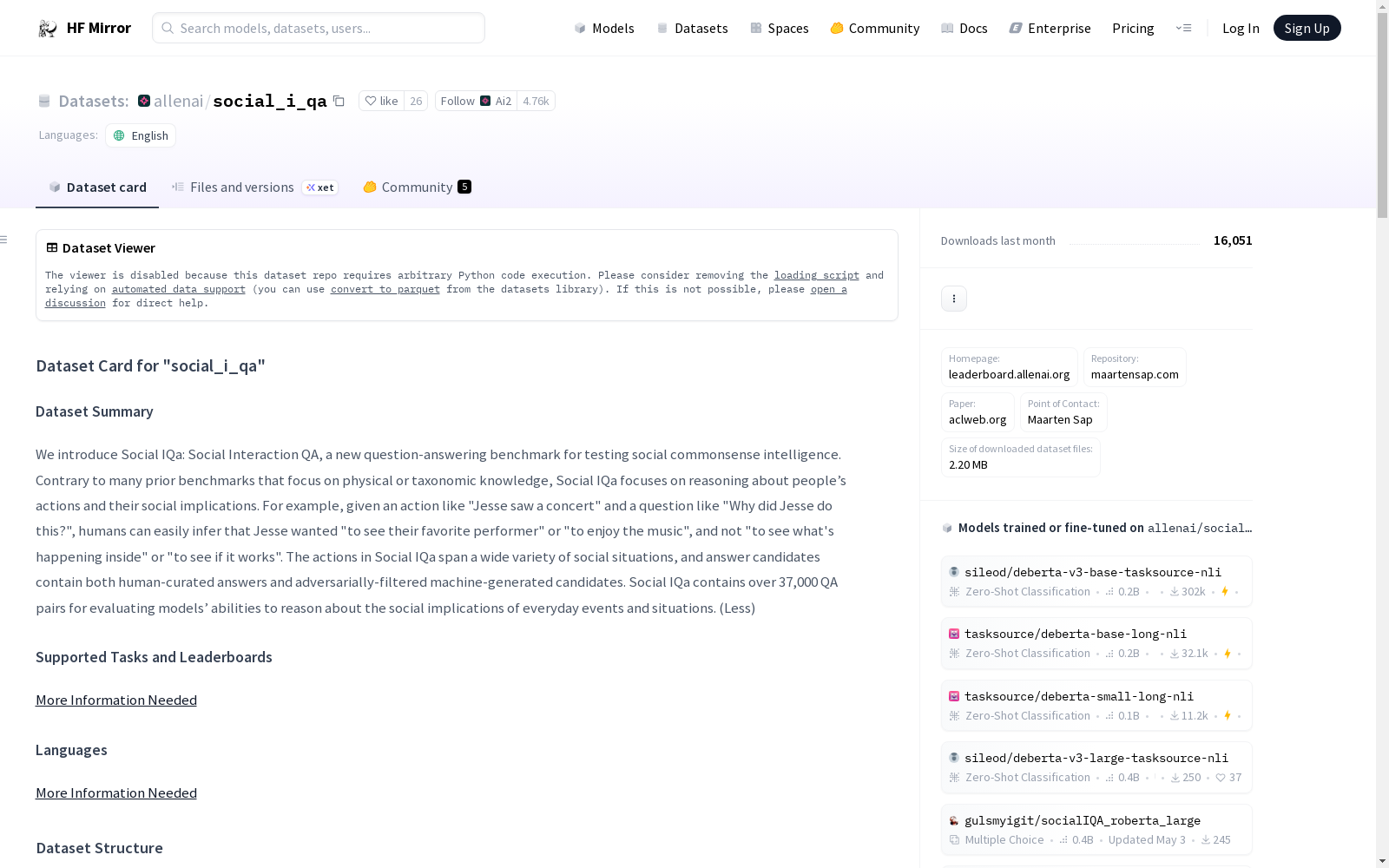Click the Dataset Viewer table icon
1389x868 pixels.
52,247
